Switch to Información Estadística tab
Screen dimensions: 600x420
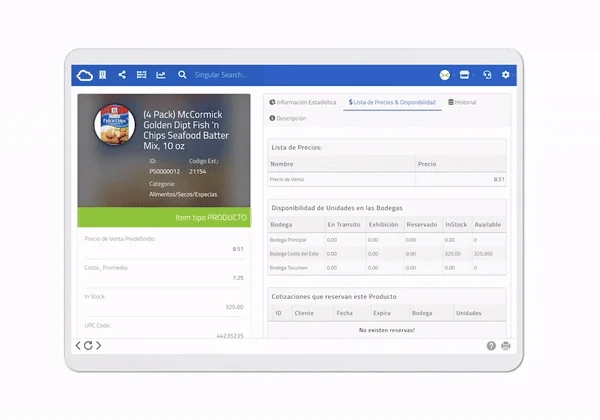click(303, 102)
